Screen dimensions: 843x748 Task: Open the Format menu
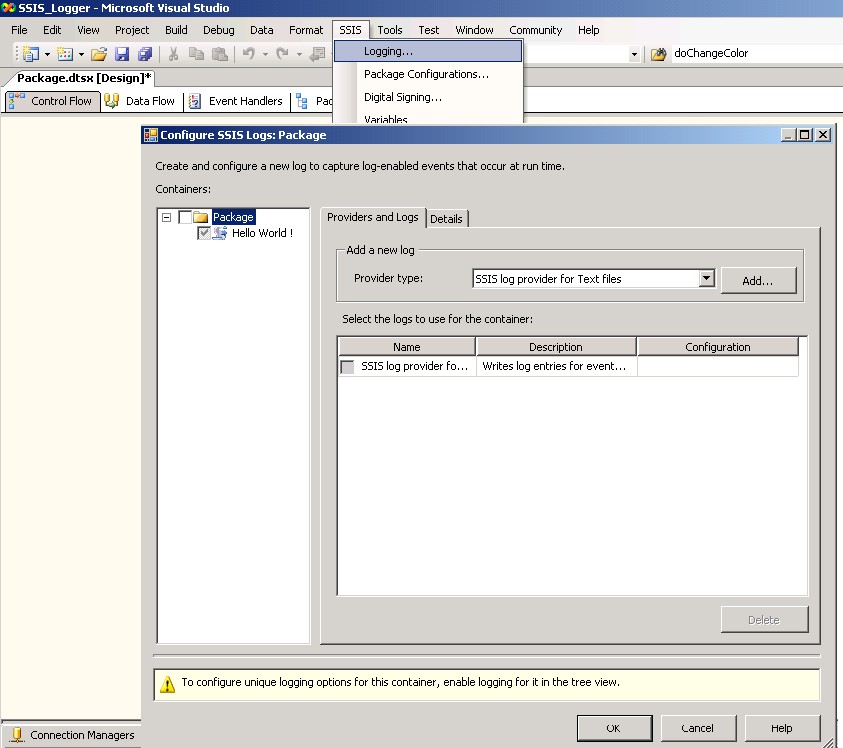(x=306, y=30)
